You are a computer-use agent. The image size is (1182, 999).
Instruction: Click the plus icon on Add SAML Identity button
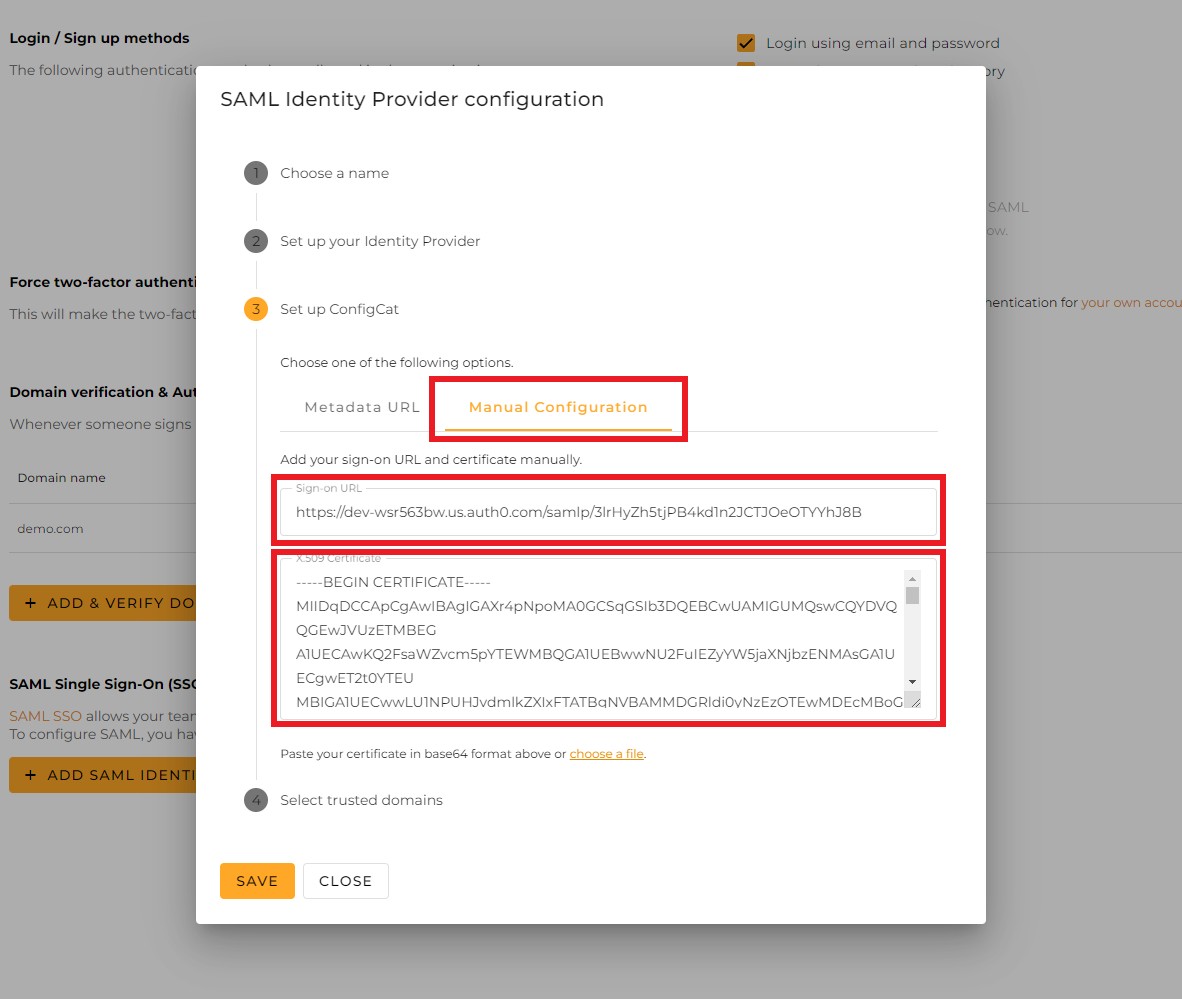30,775
